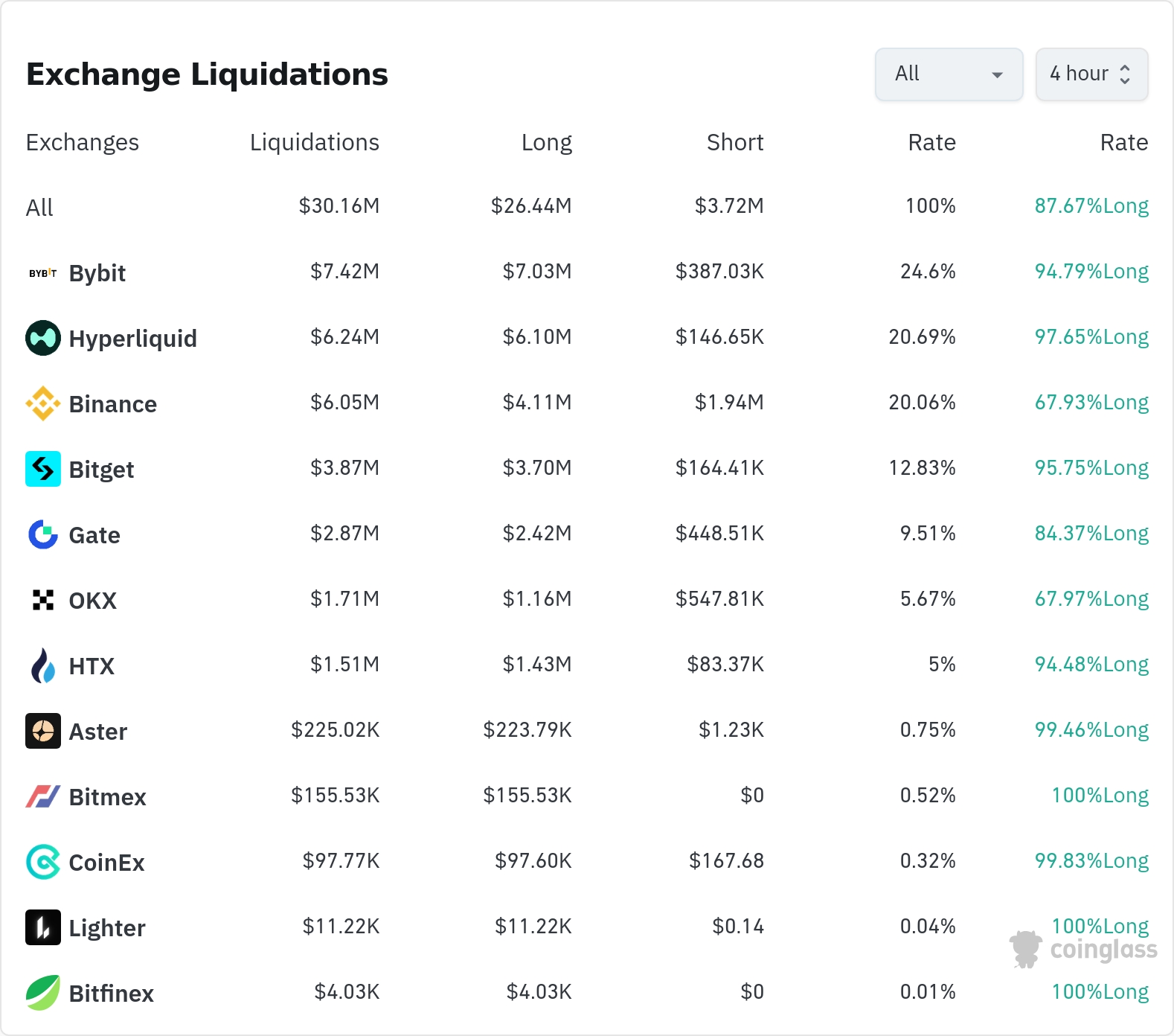The height and width of the screenshot is (1036, 1174).
Task: Click the Bitget logo icon
Action: pyautogui.click(x=42, y=469)
